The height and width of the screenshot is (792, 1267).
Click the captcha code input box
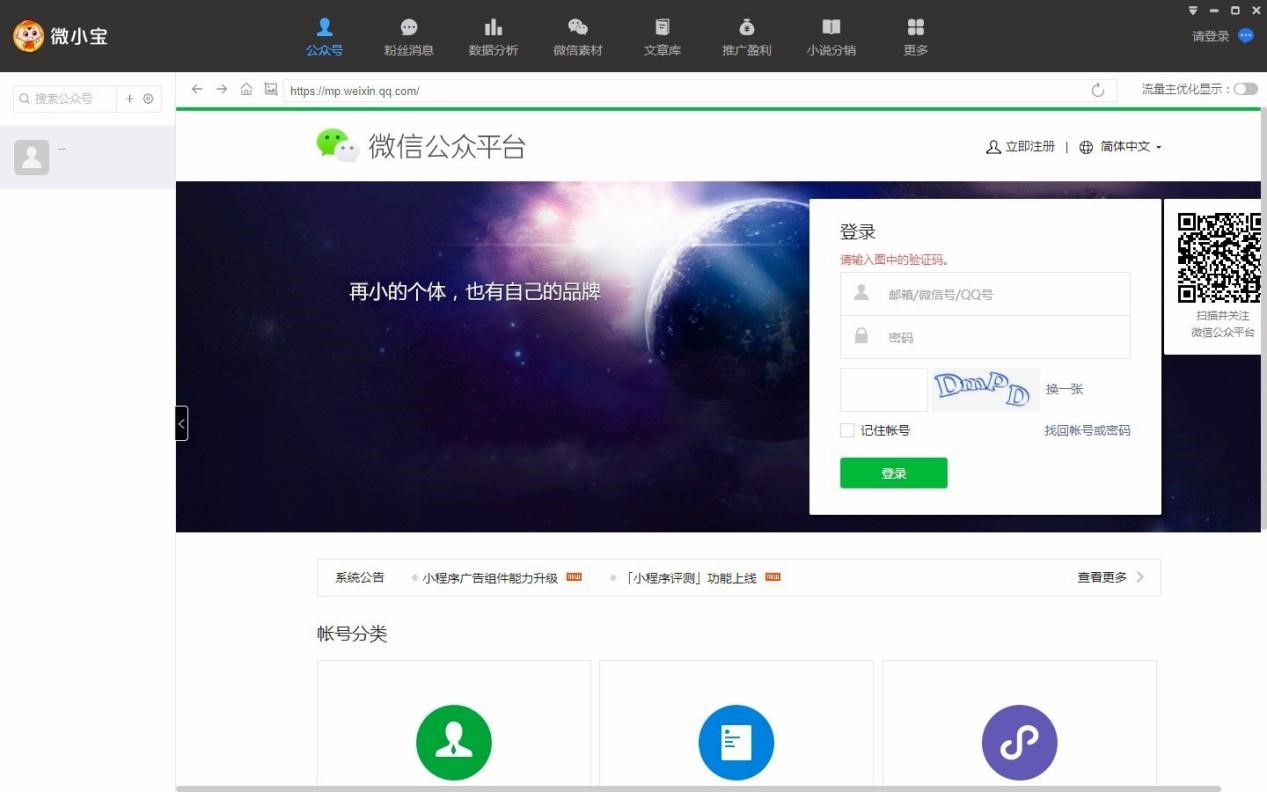click(884, 390)
